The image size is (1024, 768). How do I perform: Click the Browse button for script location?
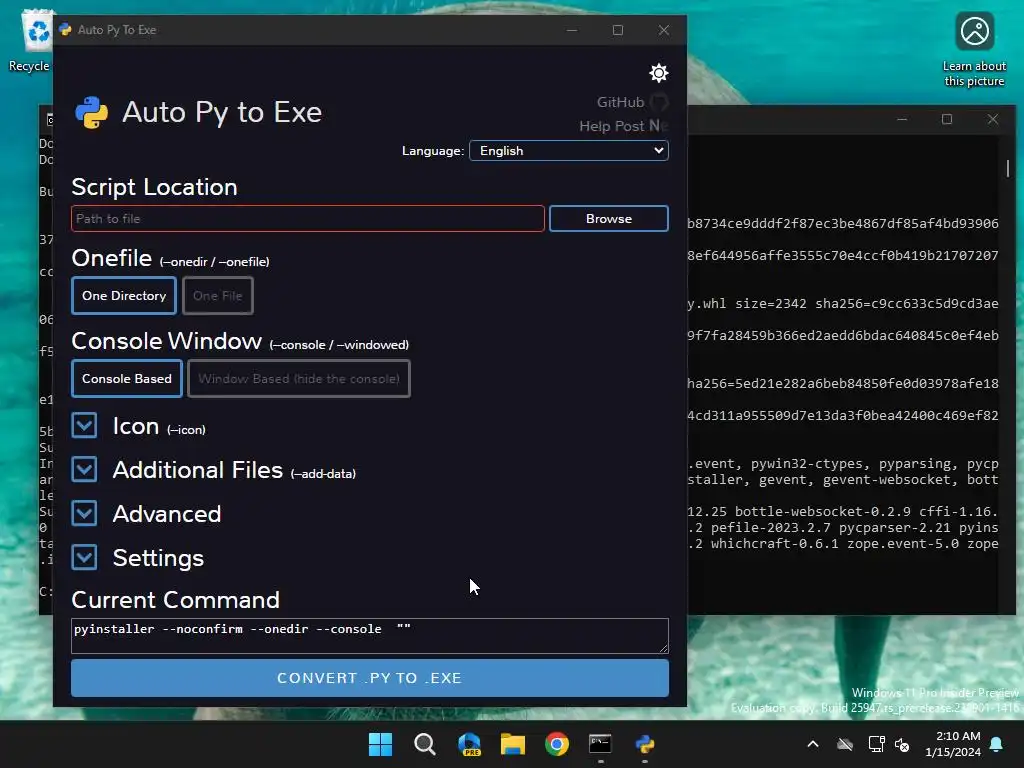609,219
